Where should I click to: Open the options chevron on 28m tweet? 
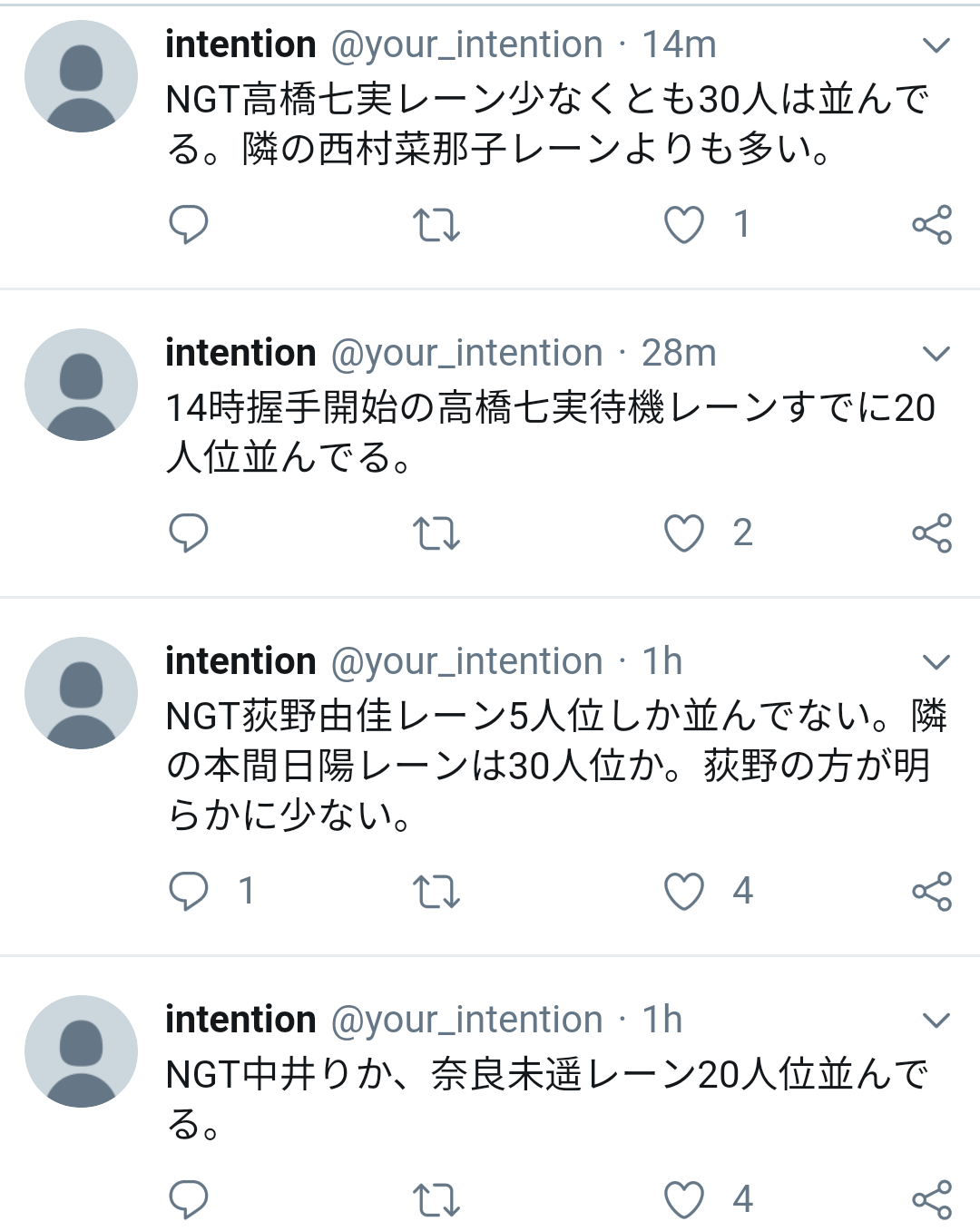point(936,353)
